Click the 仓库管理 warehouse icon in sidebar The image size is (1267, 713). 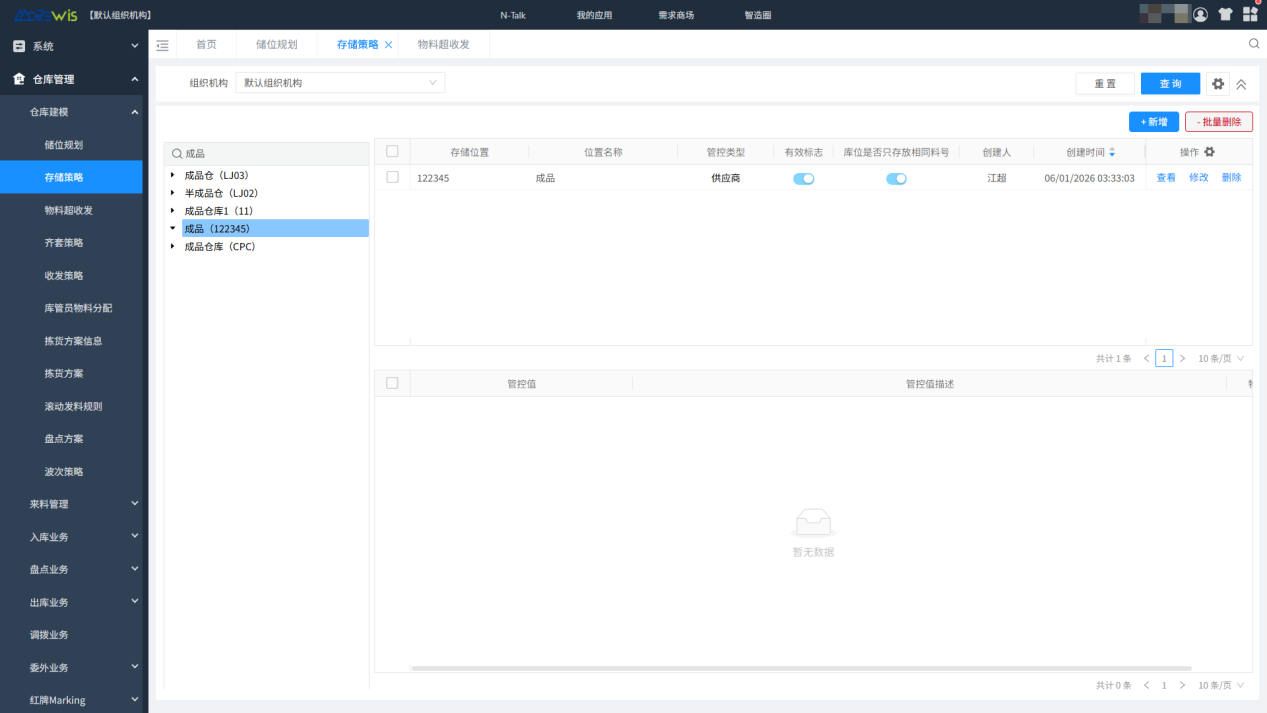(18, 79)
